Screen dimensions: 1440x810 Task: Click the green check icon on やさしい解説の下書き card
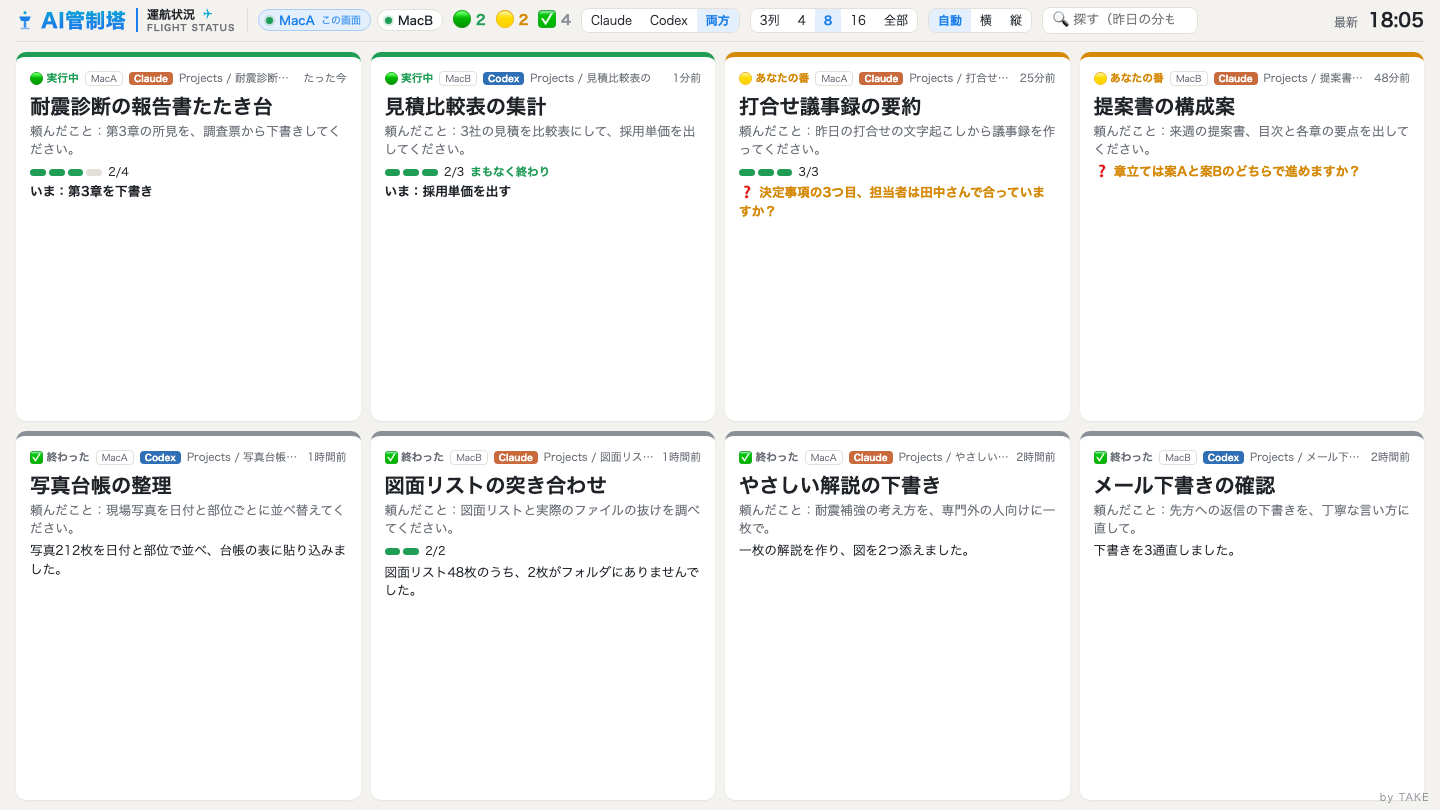745,457
